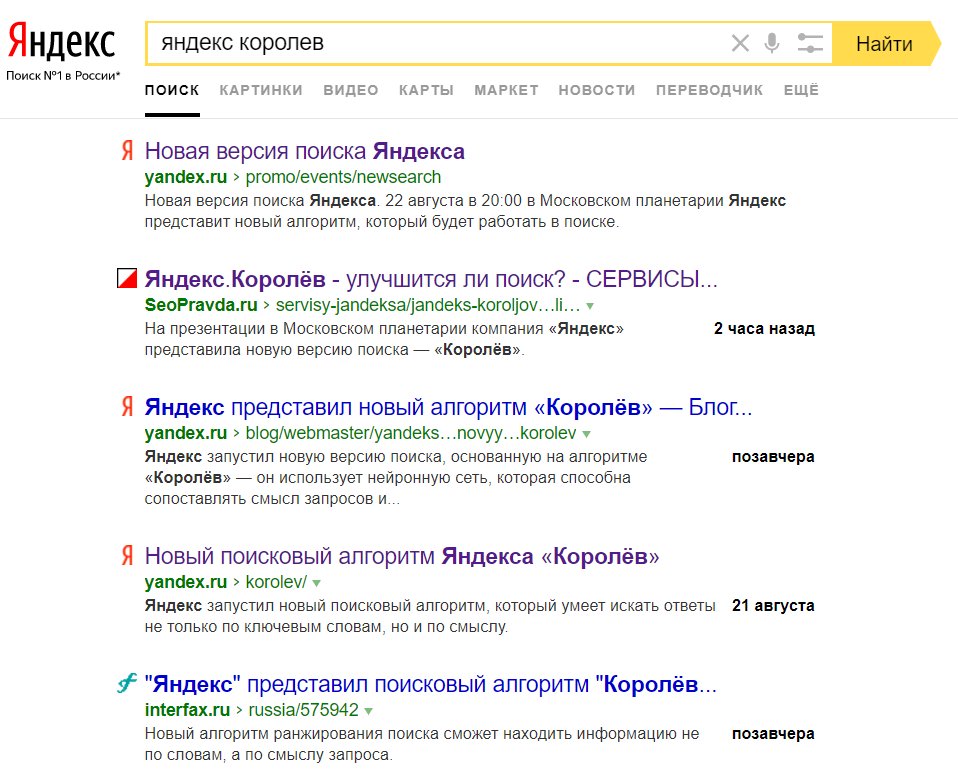Expand dropdown arrow after korolev/ URL
Viewport: 958px width, 778px height.
316,583
